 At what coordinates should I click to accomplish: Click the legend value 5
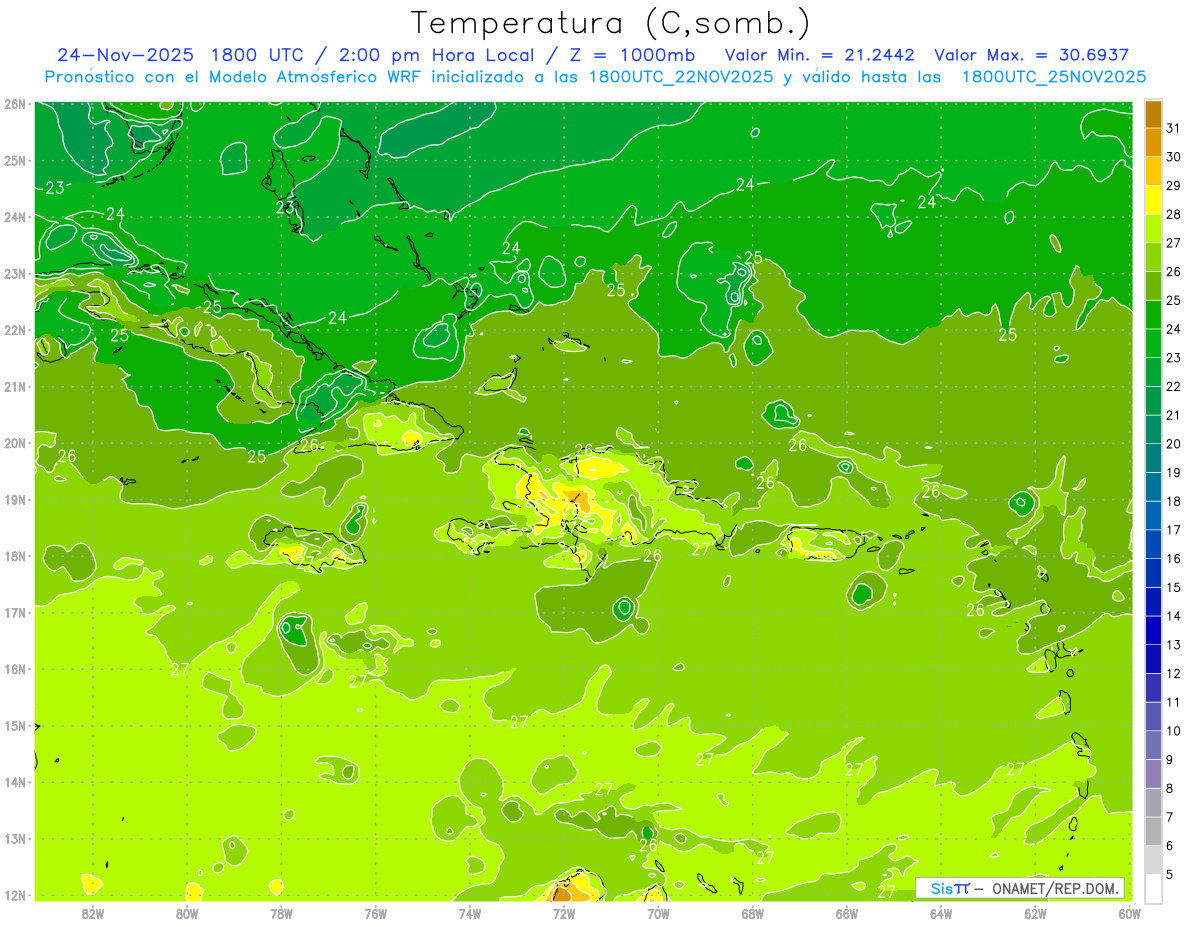pos(1170,874)
